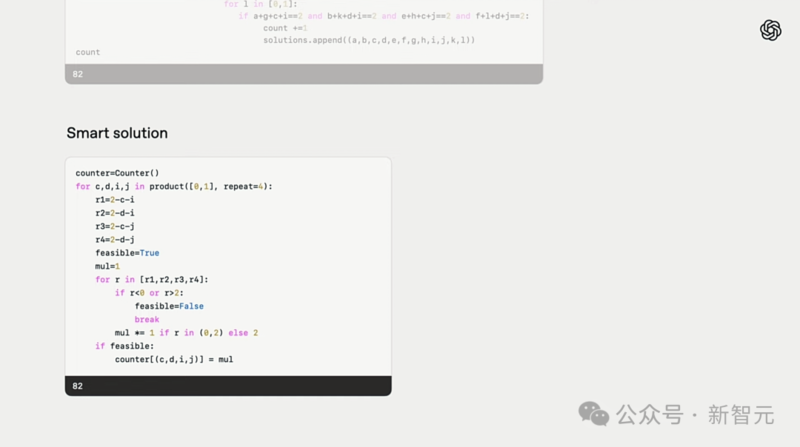Click the "count" expression in top cell
800x447 pixels.
(x=88, y=52)
